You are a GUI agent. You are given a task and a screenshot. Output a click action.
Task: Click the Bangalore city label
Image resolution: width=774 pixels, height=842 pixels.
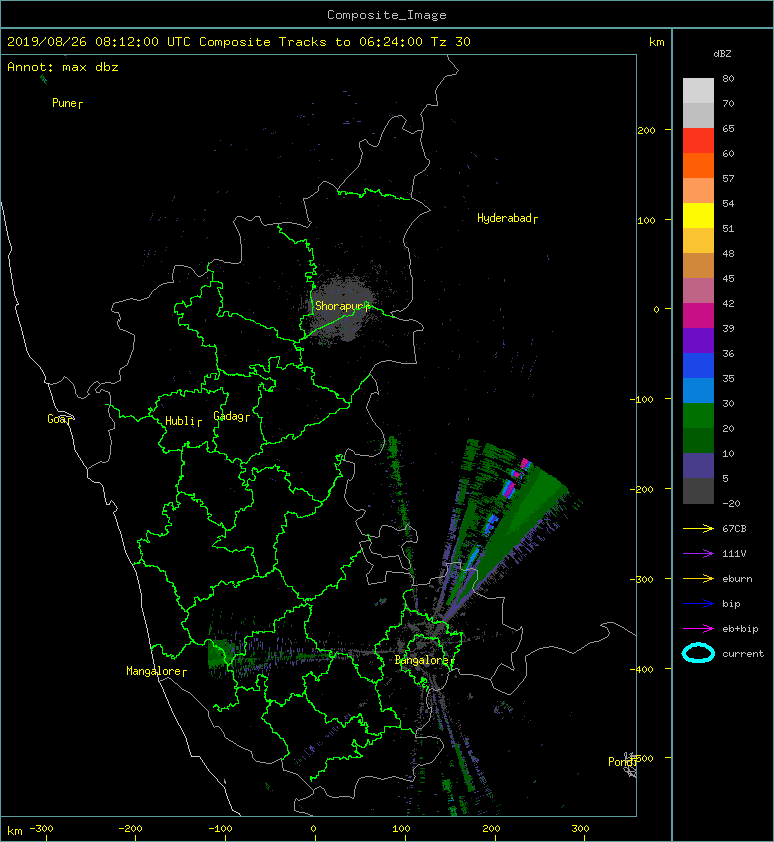(424, 660)
